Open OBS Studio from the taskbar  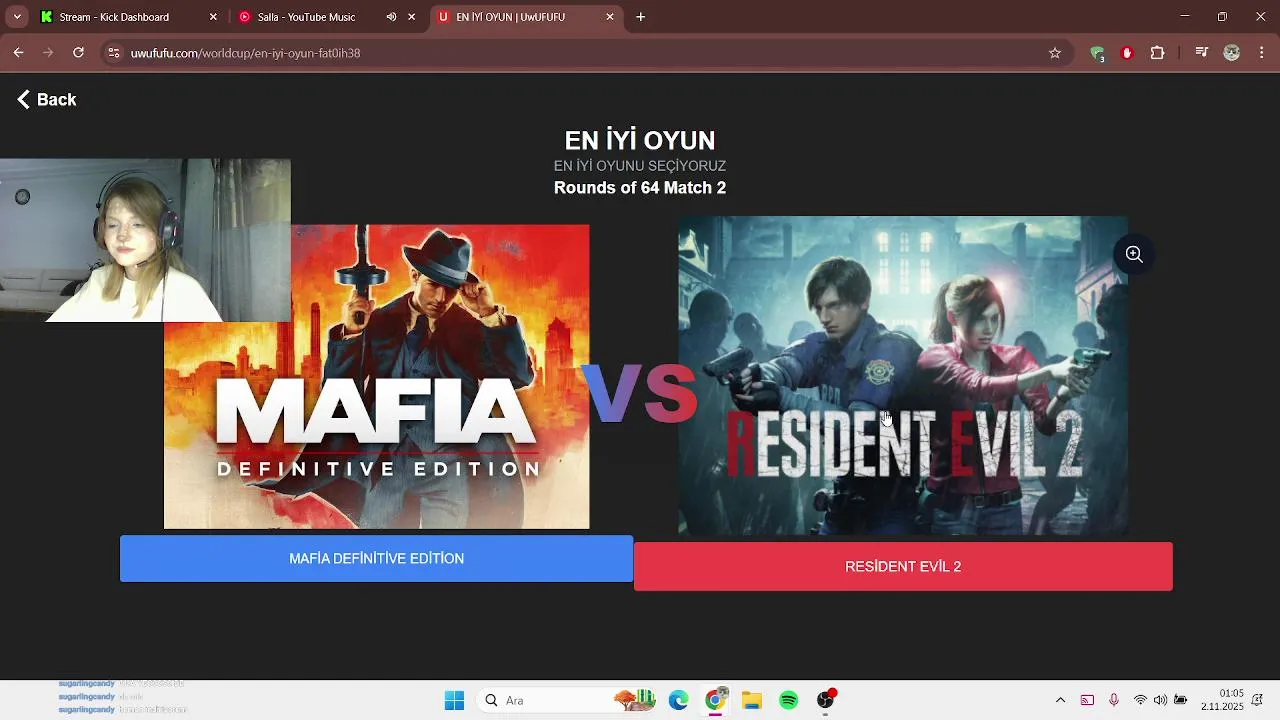[826, 700]
